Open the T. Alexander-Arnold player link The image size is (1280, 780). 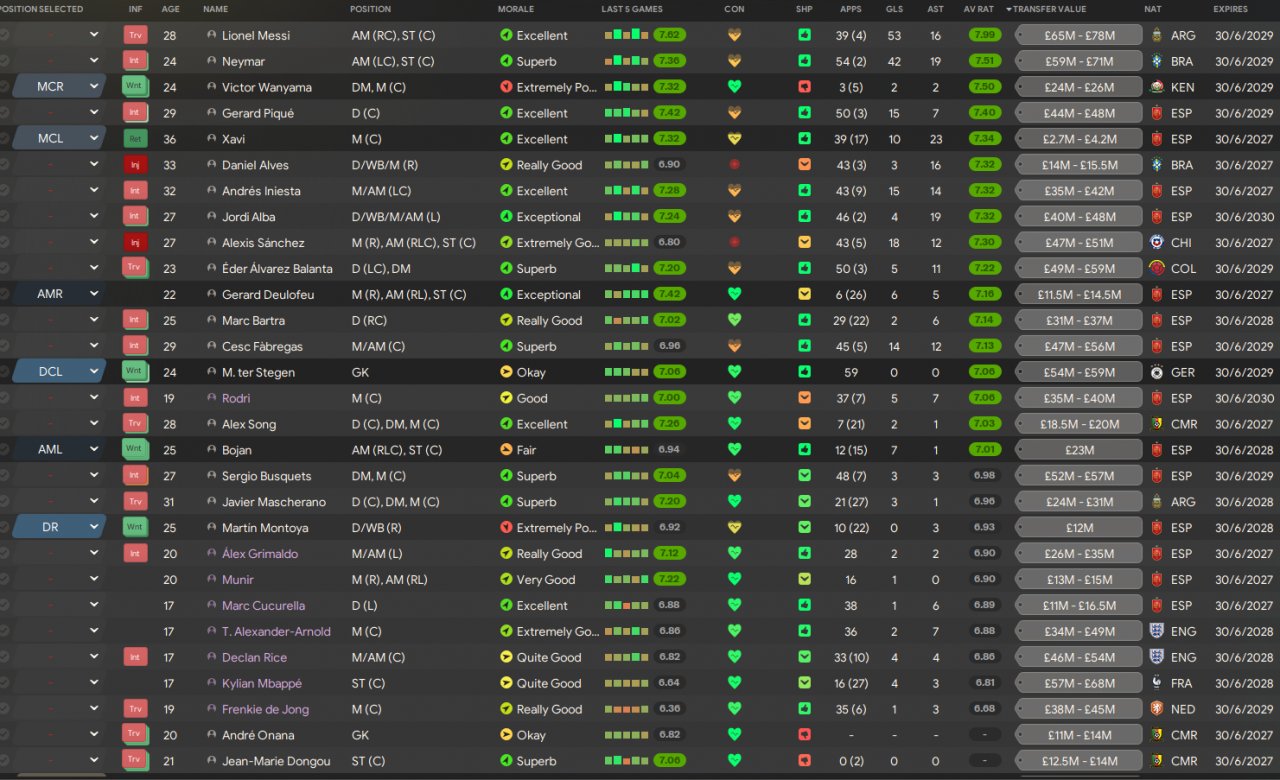pos(276,631)
